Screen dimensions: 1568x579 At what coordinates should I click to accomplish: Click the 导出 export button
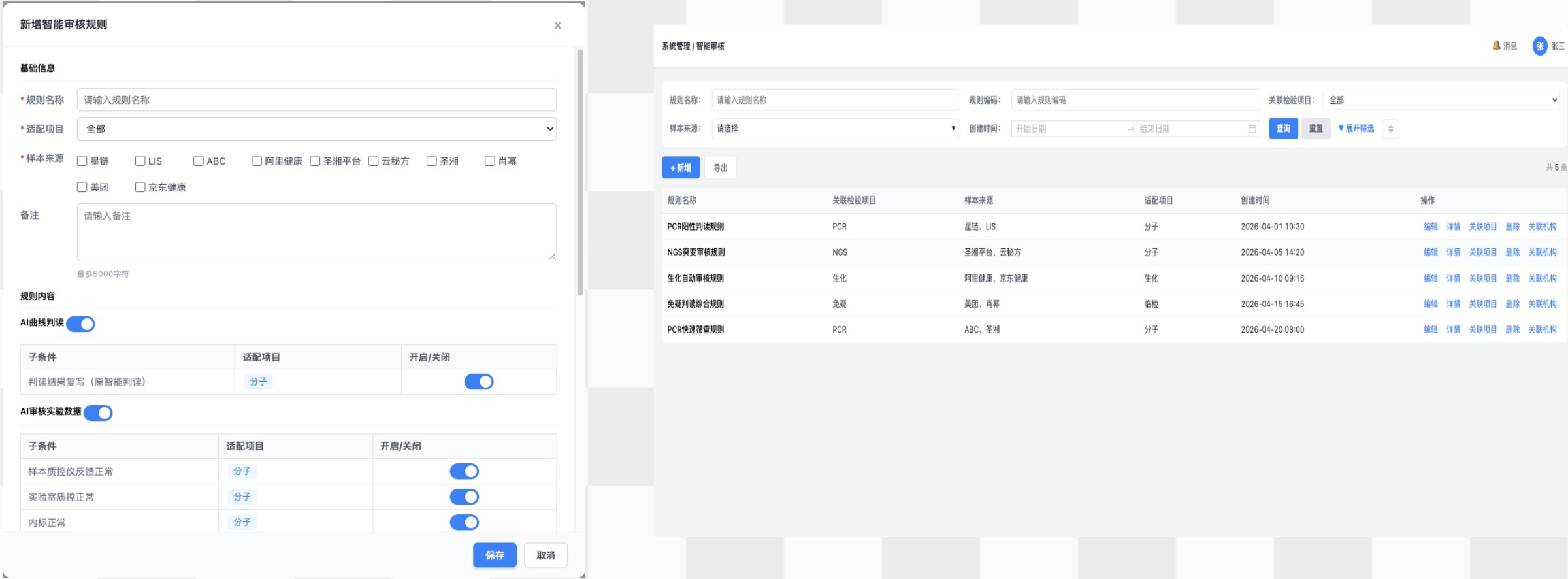(721, 168)
